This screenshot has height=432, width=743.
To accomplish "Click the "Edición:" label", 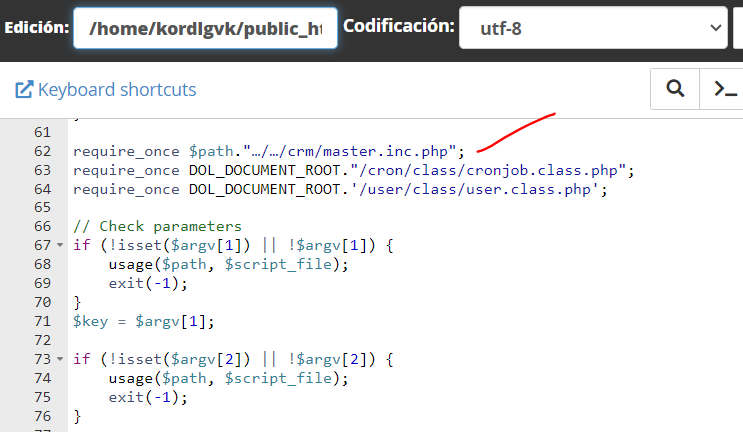I will pyautogui.click(x=37, y=27).
